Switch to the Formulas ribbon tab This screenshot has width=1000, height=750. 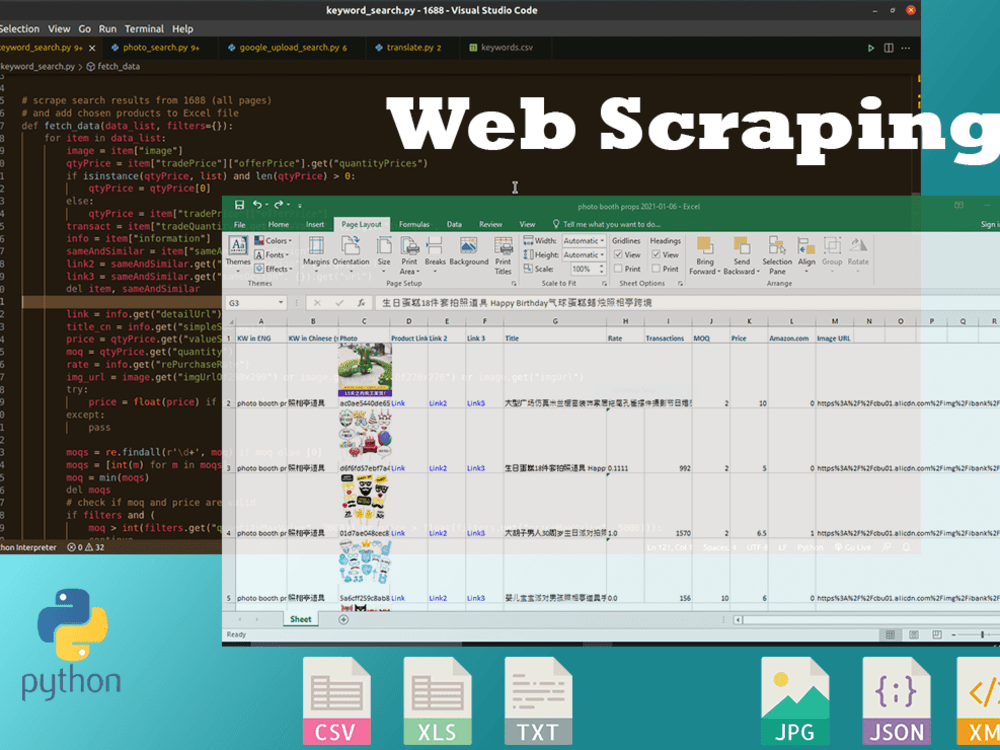click(414, 224)
